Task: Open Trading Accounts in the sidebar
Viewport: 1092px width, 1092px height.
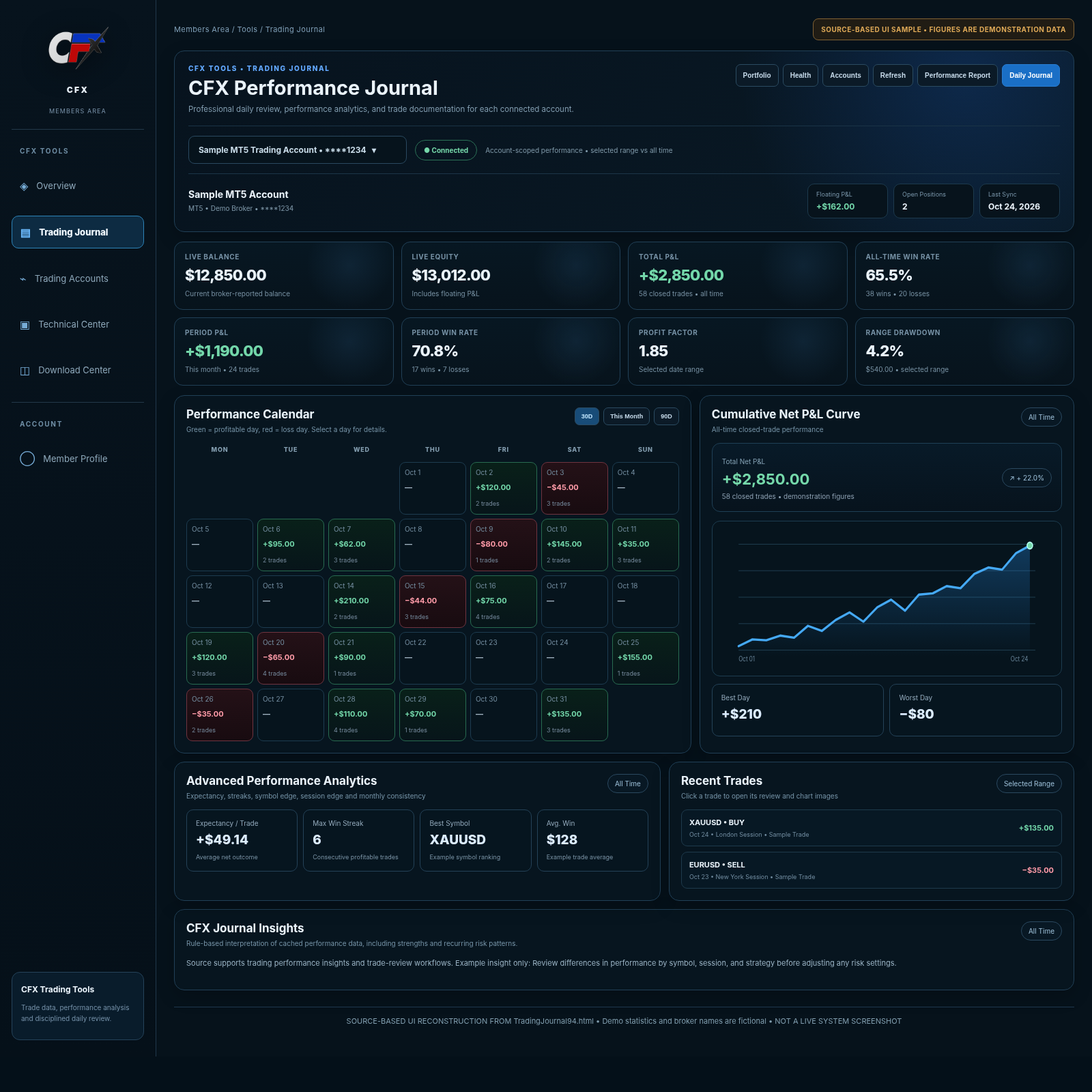Action: pos(78,279)
